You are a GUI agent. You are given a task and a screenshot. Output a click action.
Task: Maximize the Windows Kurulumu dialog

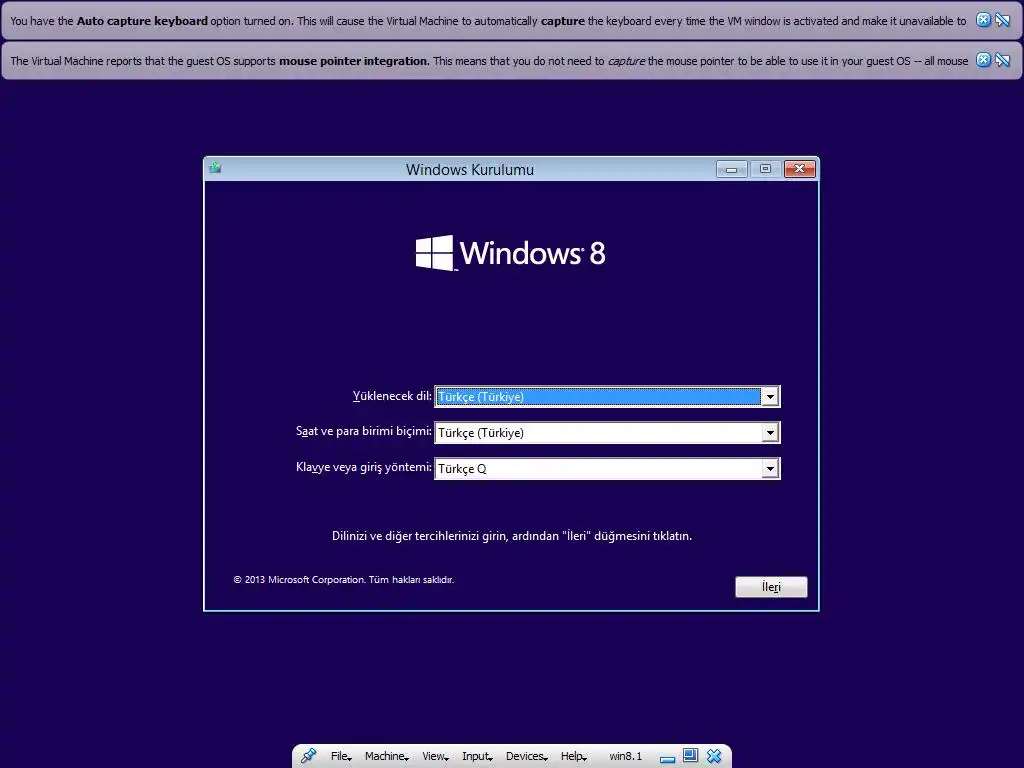[765, 169]
